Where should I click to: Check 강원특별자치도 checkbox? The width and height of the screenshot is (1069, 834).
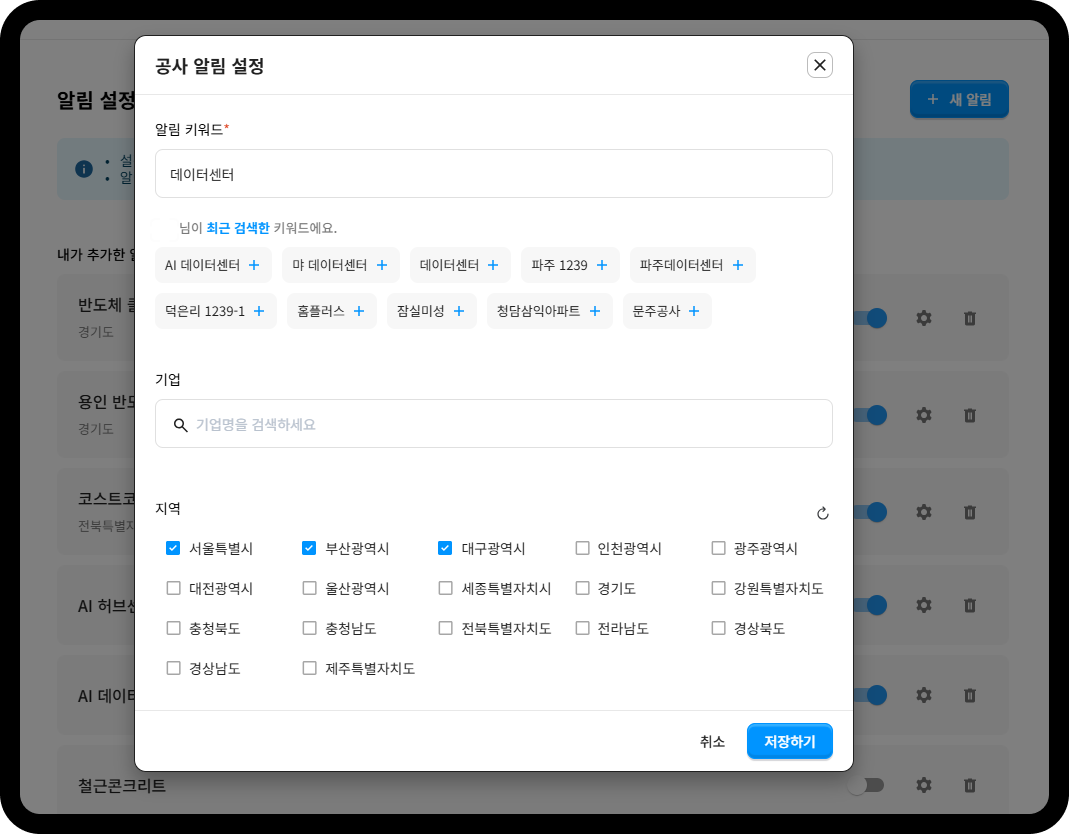[719, 588]
